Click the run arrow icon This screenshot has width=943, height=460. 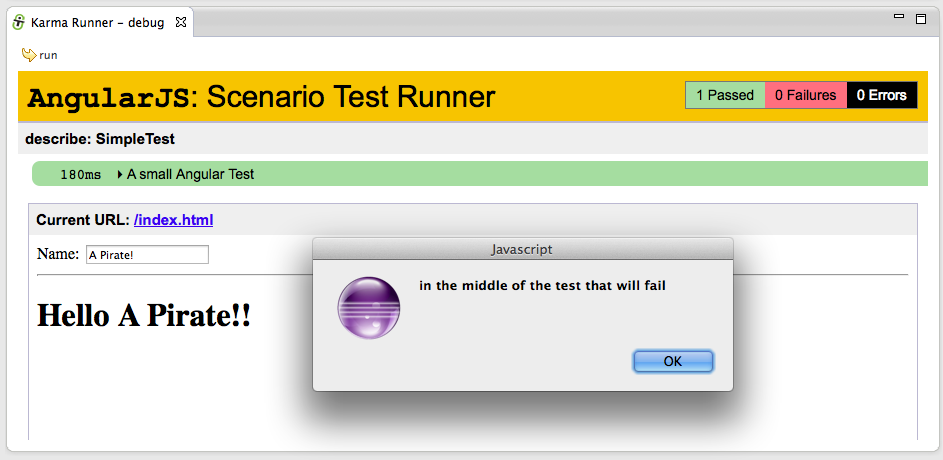click(x=28, y=55)
